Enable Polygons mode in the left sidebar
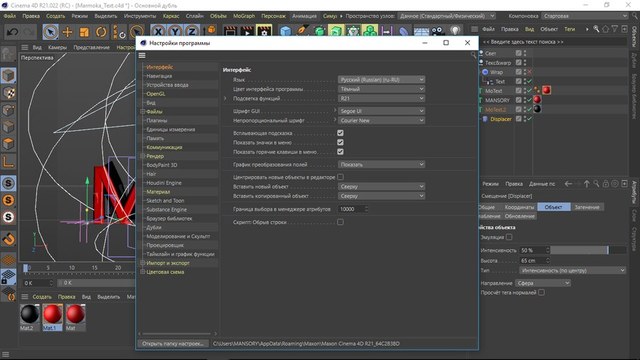The image size is (640, 360). [x=9, y=144]
